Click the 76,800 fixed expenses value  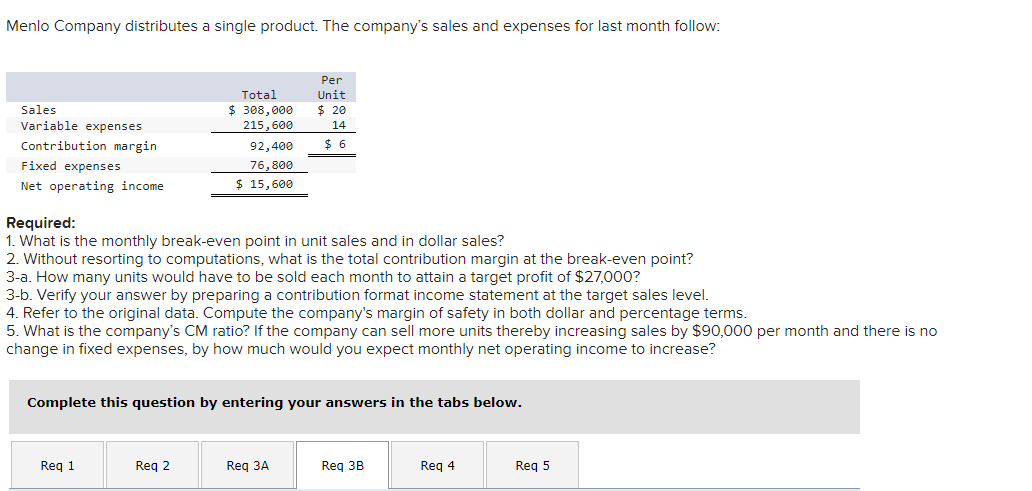271,166
